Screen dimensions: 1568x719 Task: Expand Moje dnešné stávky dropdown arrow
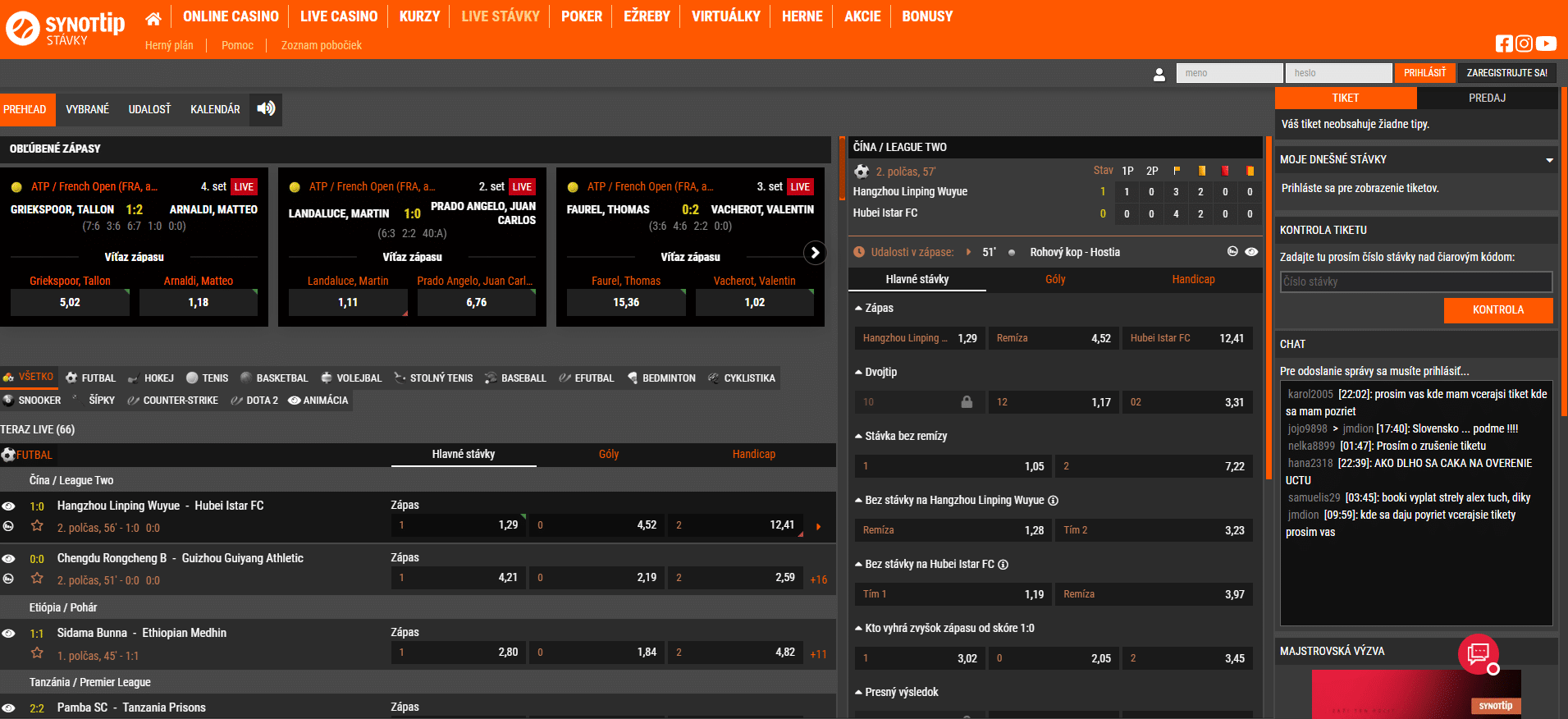point(1549,160)
